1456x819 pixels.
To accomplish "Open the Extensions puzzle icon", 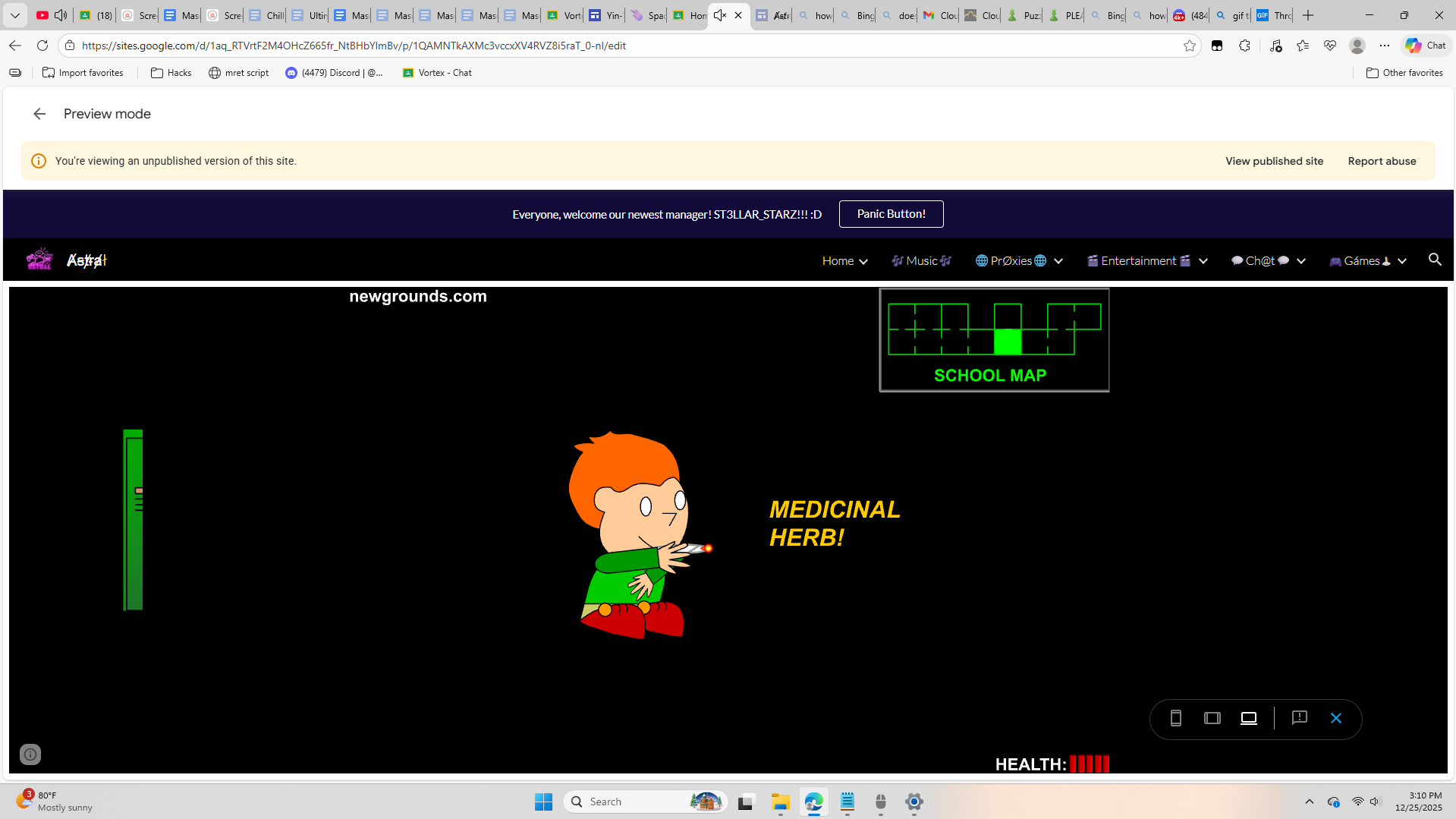I will tap(1244, 46).
